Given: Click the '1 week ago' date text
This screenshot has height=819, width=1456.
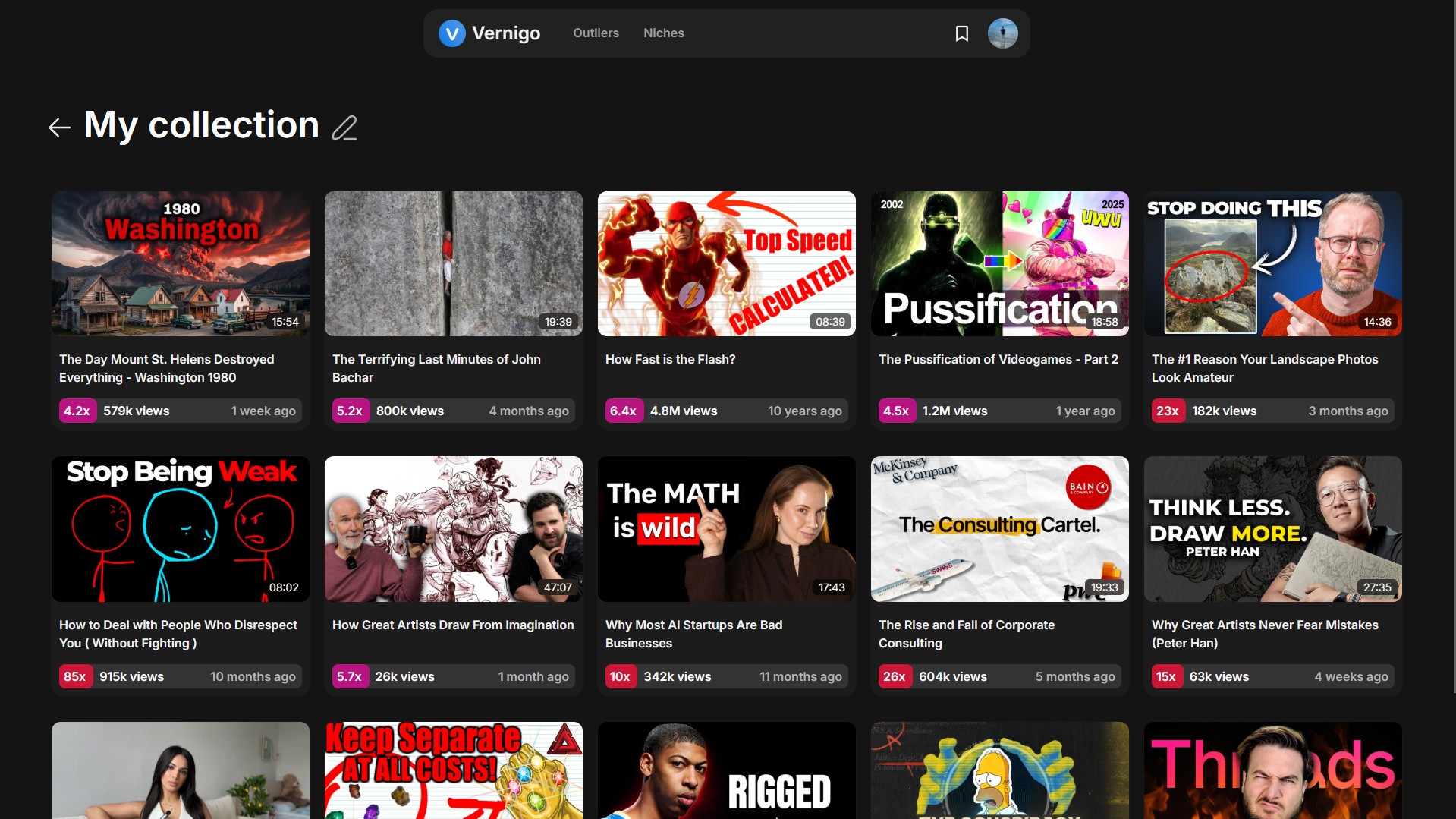Looking at the screenshot, I should pyautogui.click(x=263, y=411).
